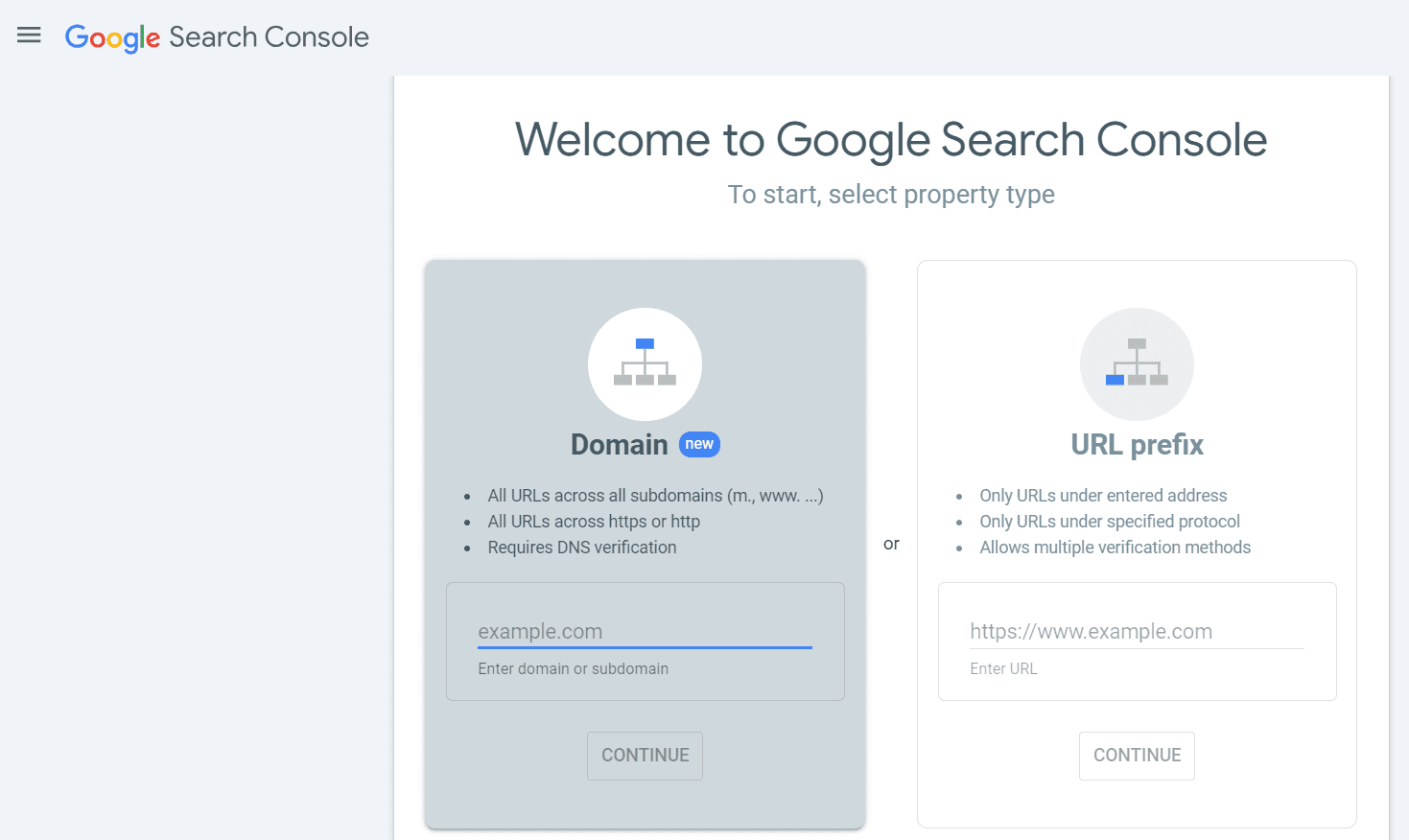Click 'Welcome to Google Search Console' heading

(891, 140)
